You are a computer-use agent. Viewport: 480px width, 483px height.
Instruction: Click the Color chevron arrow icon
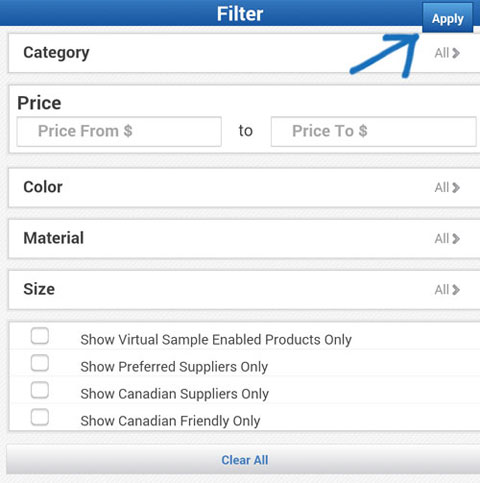tap(456, 188)
